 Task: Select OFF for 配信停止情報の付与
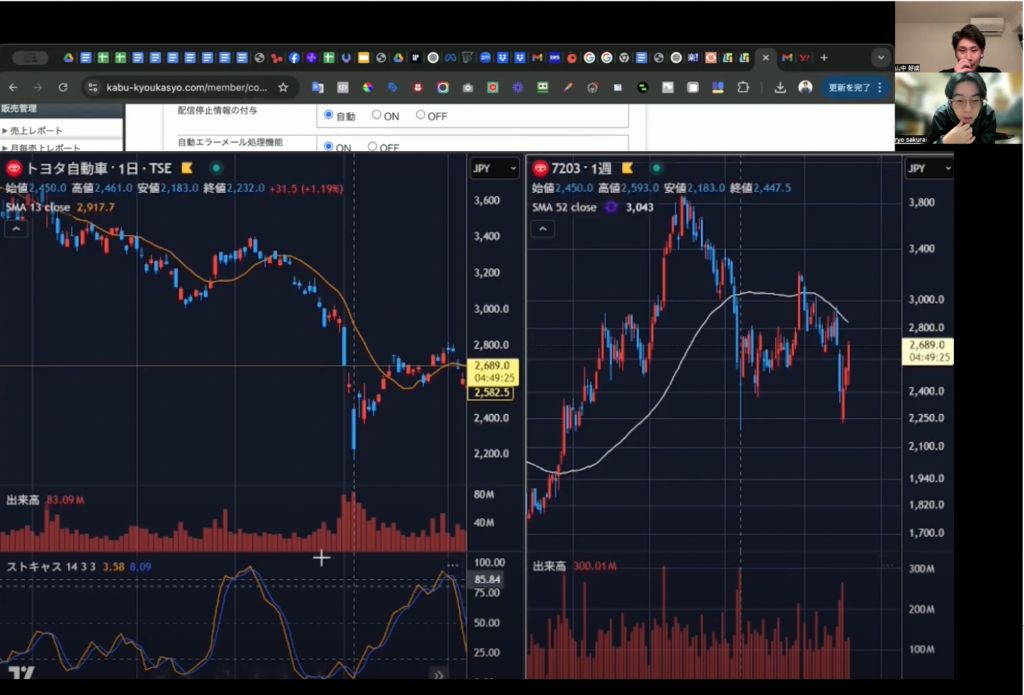click(420, 114)
